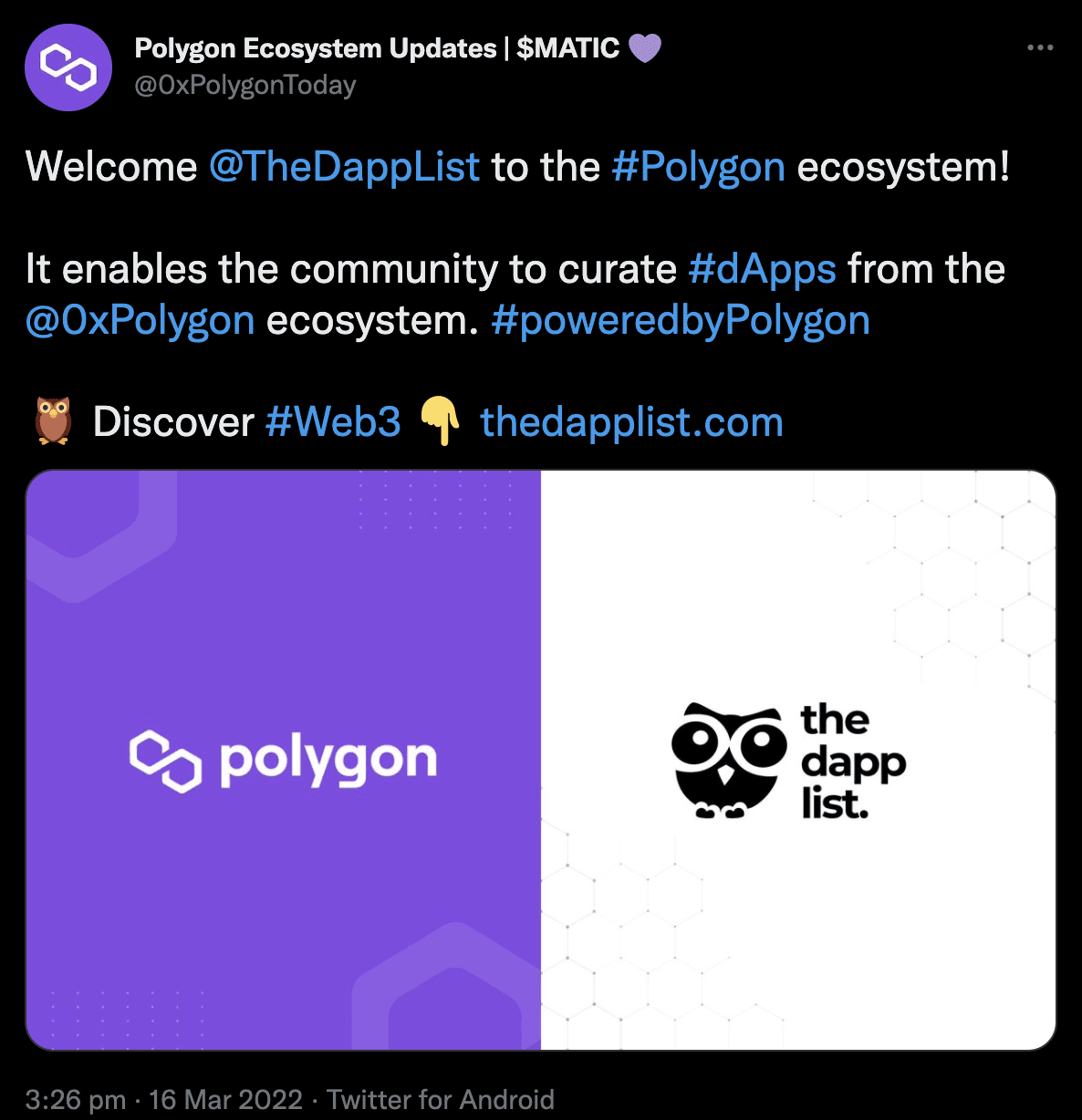Click 'the dapp list.' text in image
The image size is (1082, 1120).
853,762
